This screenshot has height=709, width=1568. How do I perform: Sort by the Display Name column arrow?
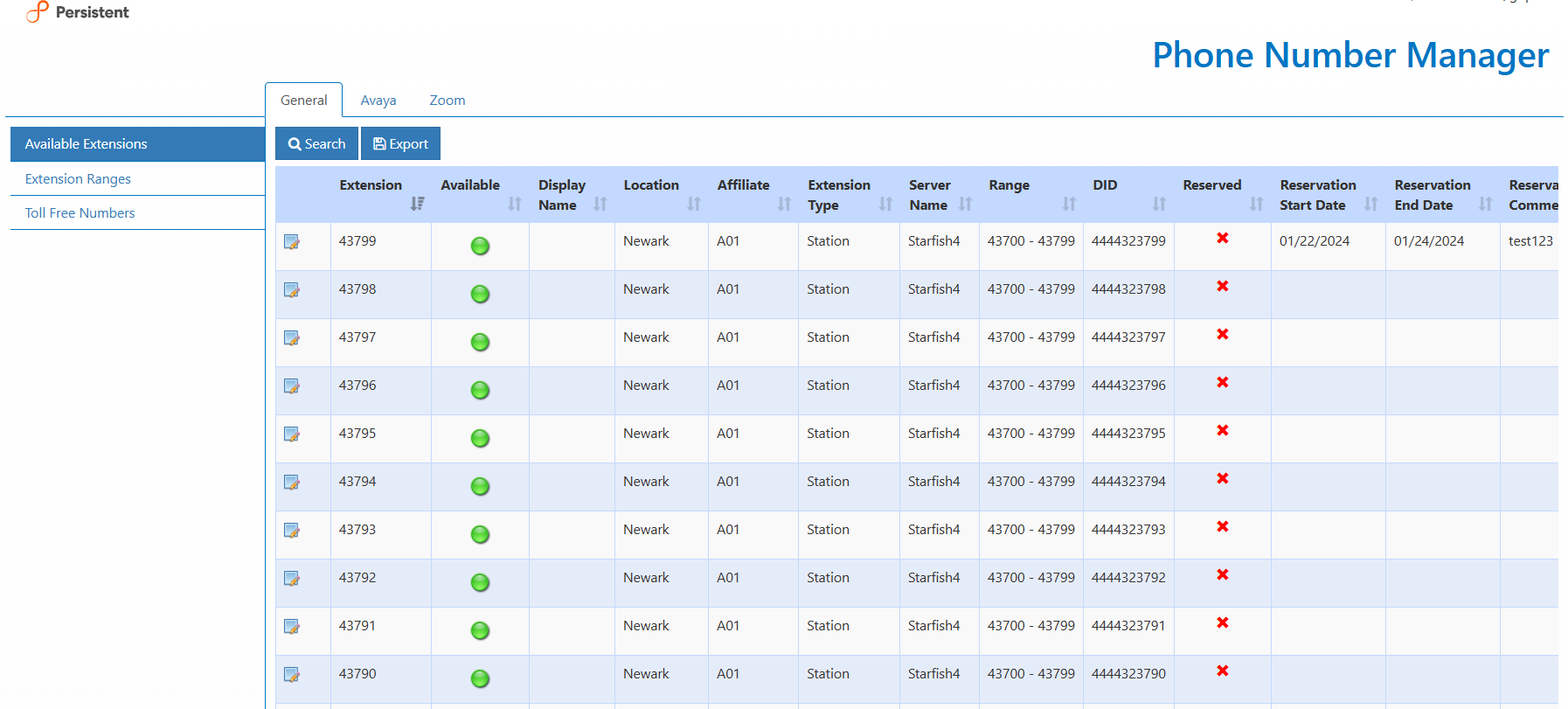tap(600, 204)
